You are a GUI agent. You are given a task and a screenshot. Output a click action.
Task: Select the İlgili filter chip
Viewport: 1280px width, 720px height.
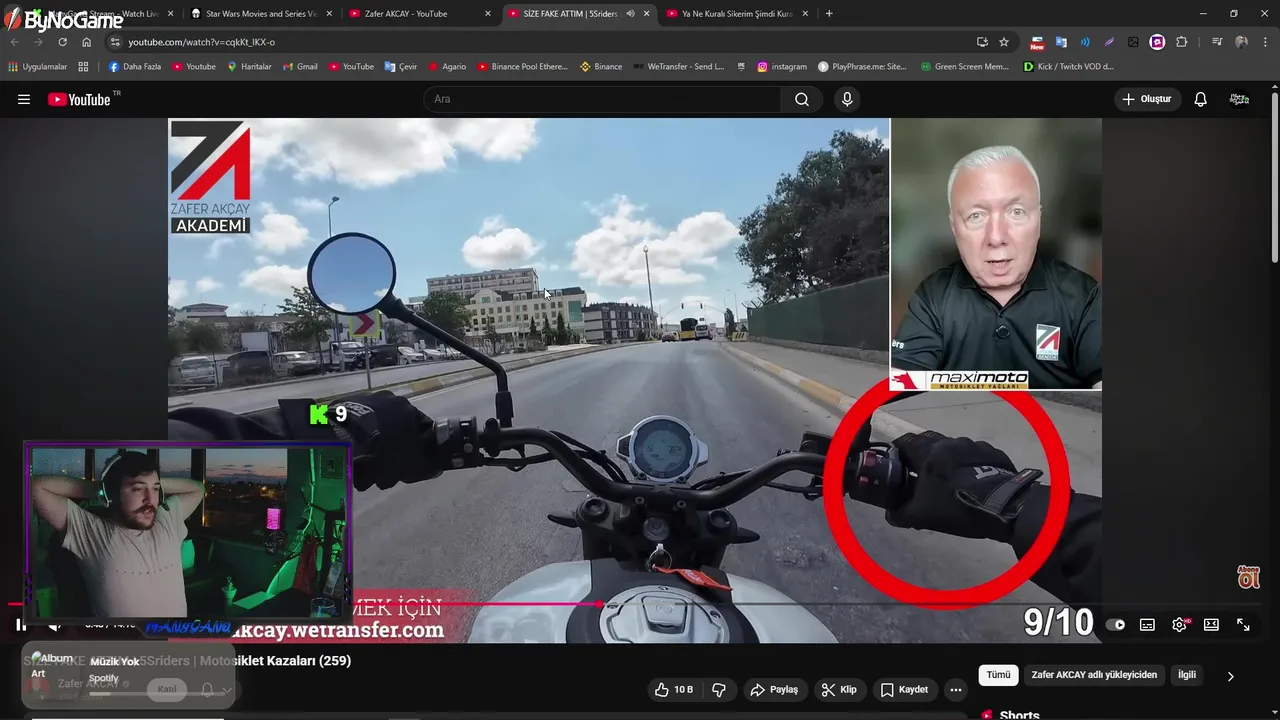point(1187,675)
